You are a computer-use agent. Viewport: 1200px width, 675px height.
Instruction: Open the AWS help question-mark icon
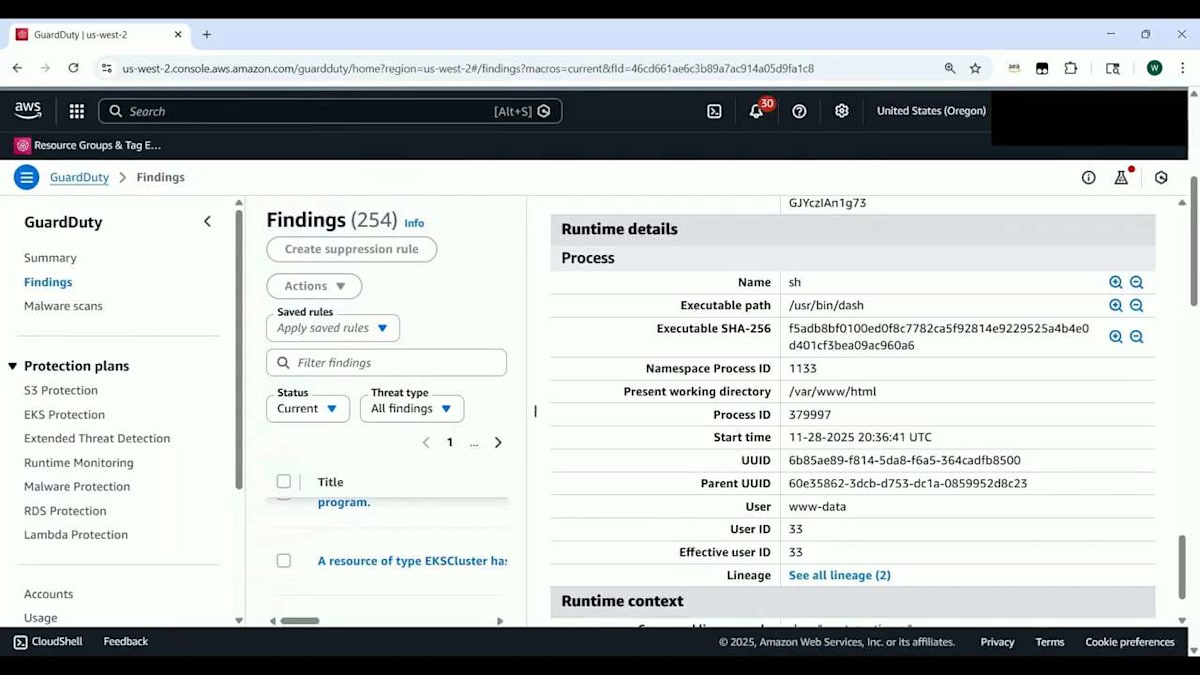pyautogui.click(x=799, y=111)
